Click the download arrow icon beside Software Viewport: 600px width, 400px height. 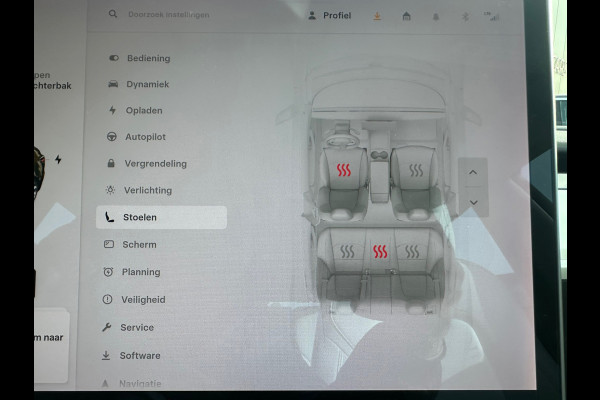point(106,356)
